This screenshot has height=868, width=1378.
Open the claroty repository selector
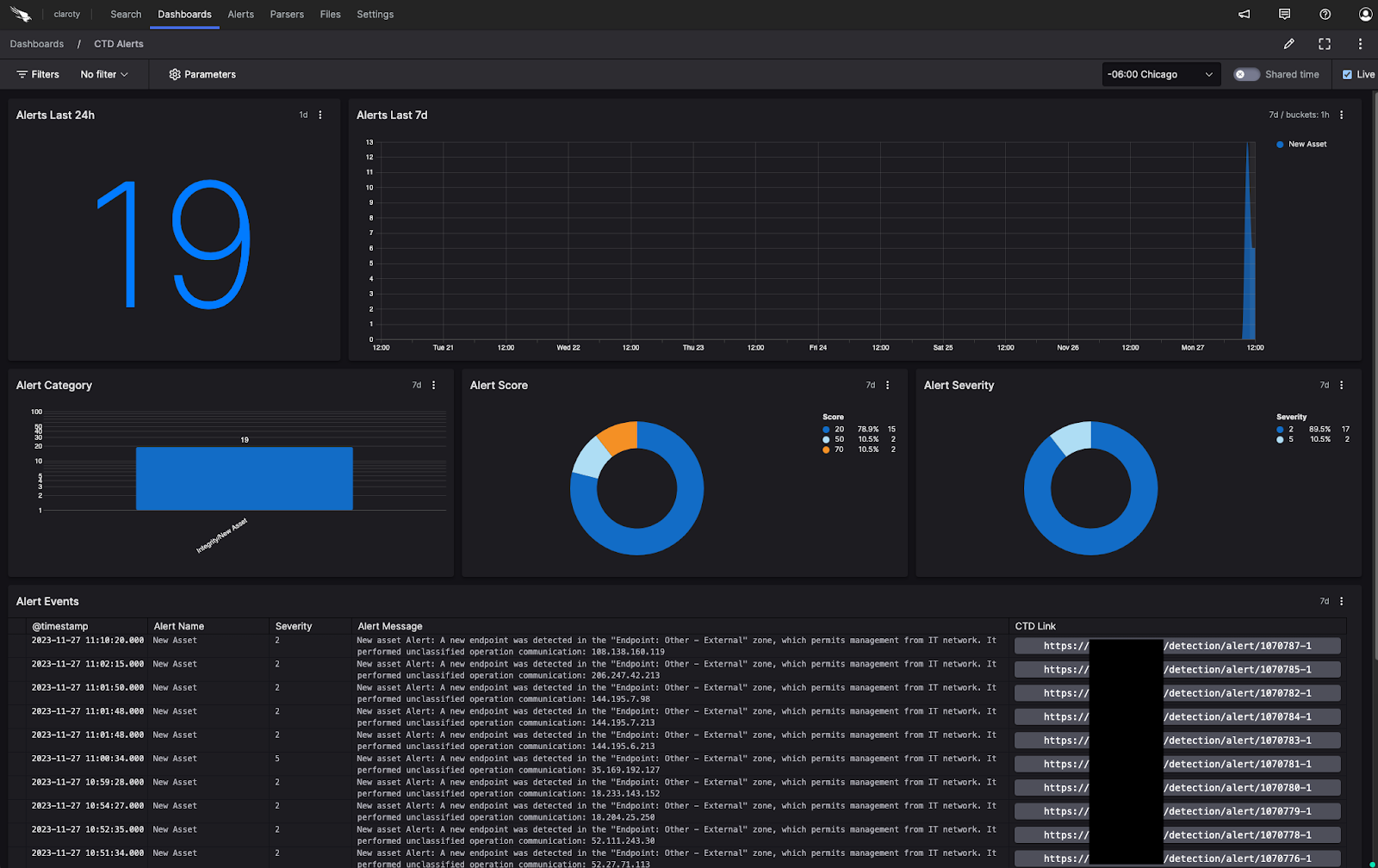pyautogui.click(x=66, y=15)
